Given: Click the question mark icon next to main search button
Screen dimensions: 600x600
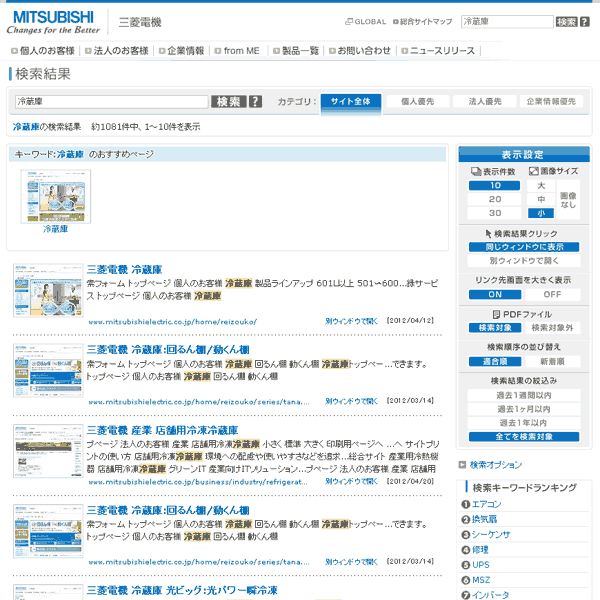Looking at the screenshot, I should pyautogui.click(x=256, y=101).
